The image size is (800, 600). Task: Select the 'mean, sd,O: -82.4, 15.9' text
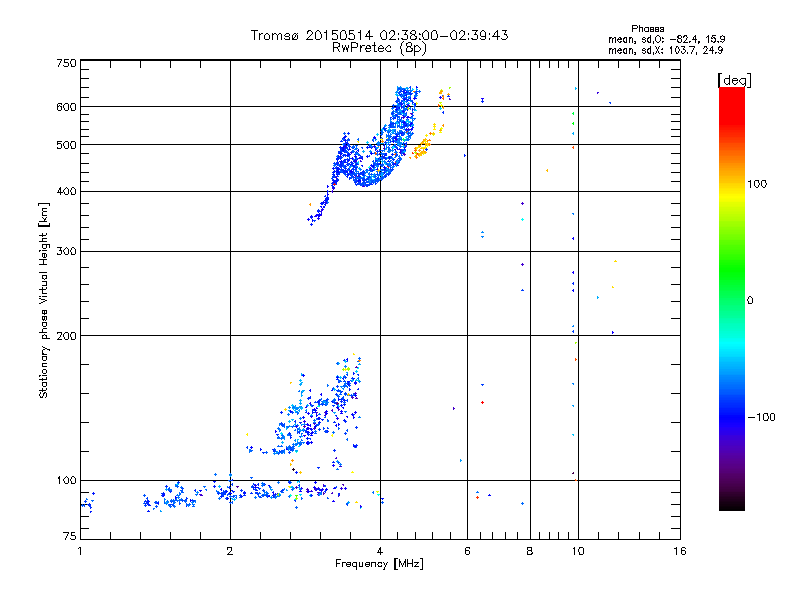pos(666,39)
